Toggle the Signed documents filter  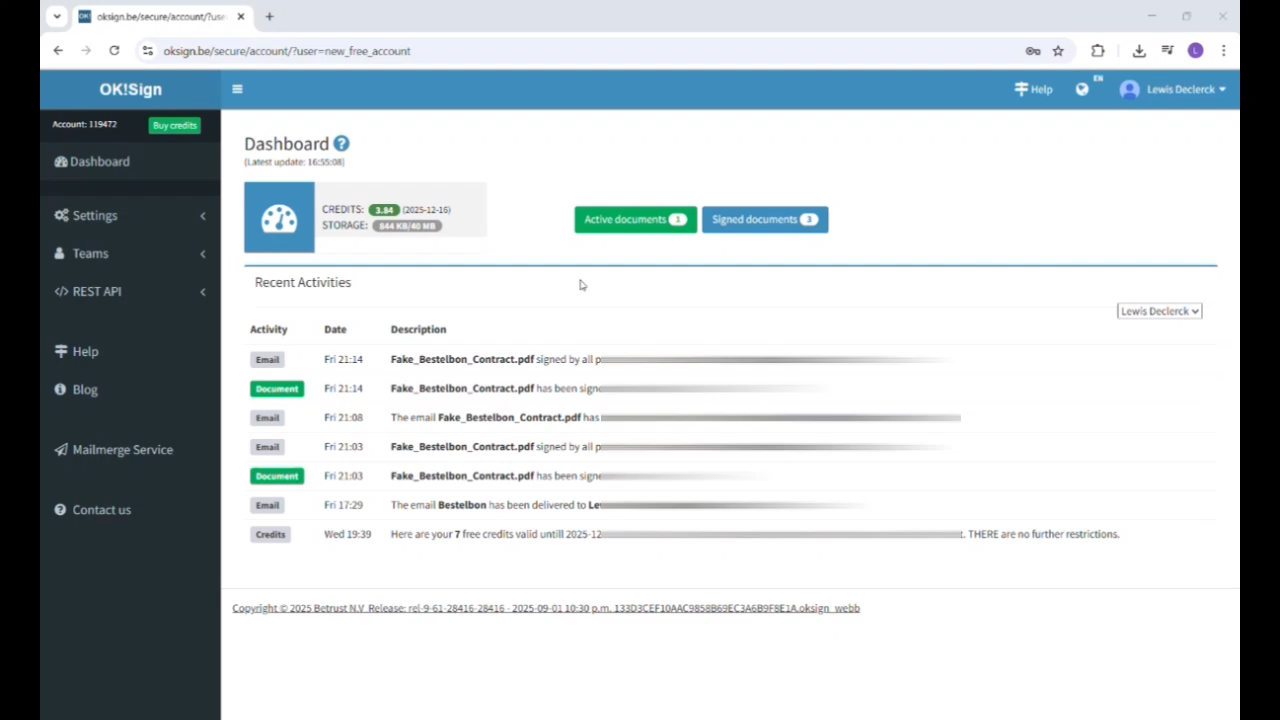[764, 219]
